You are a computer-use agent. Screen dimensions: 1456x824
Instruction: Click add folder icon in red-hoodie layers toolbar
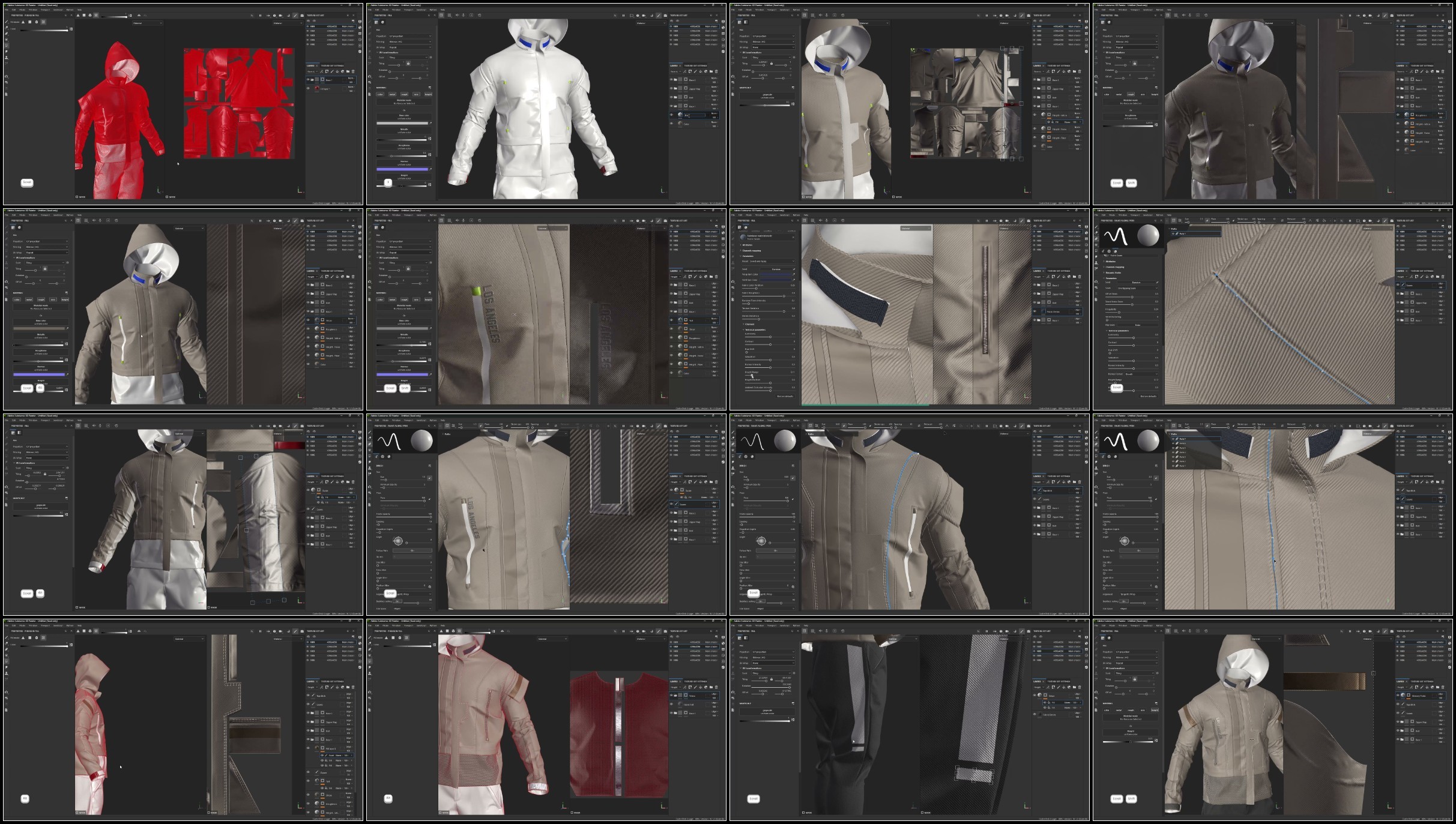pyautogui.click(x=348, y=71)
